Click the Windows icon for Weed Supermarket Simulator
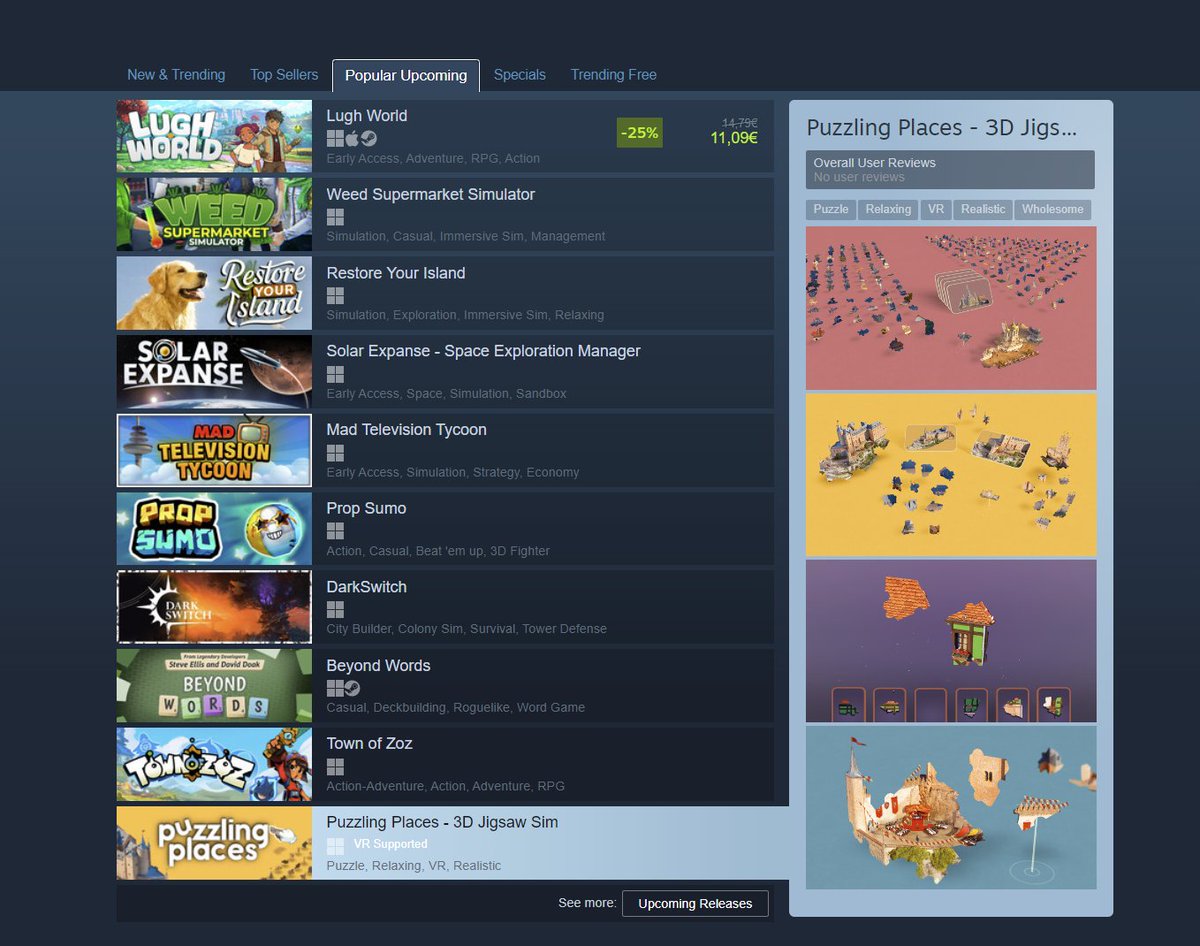1200x946 pixels. point(335,217)
